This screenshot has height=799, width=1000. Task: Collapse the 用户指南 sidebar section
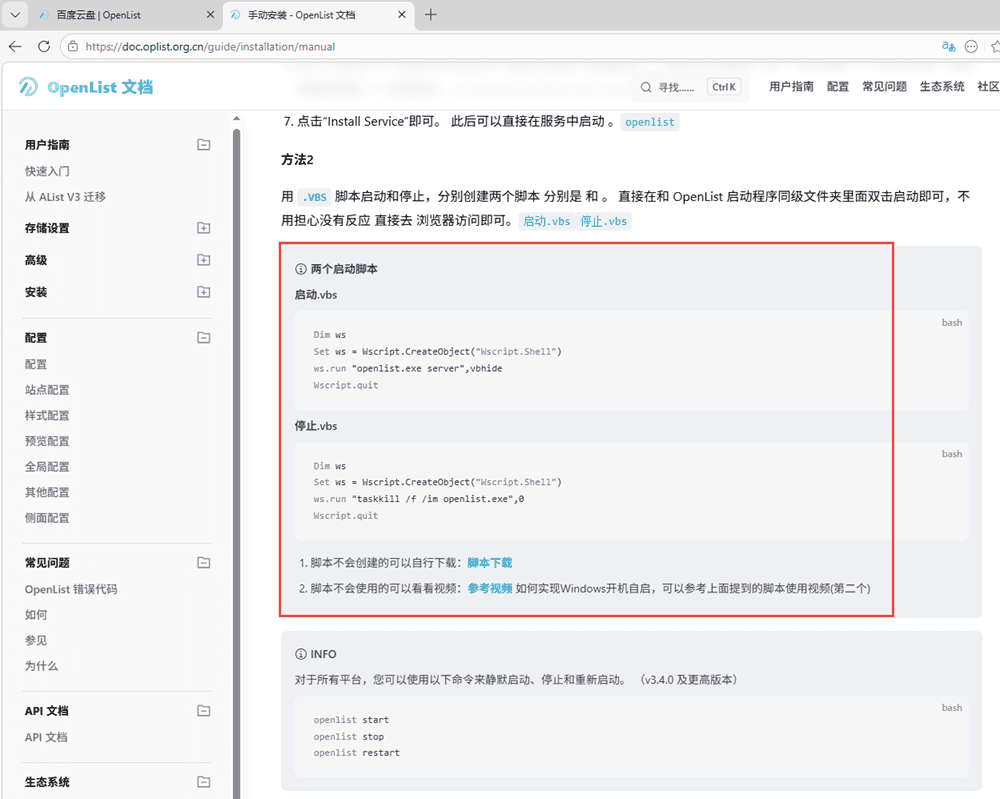point(204,145)
